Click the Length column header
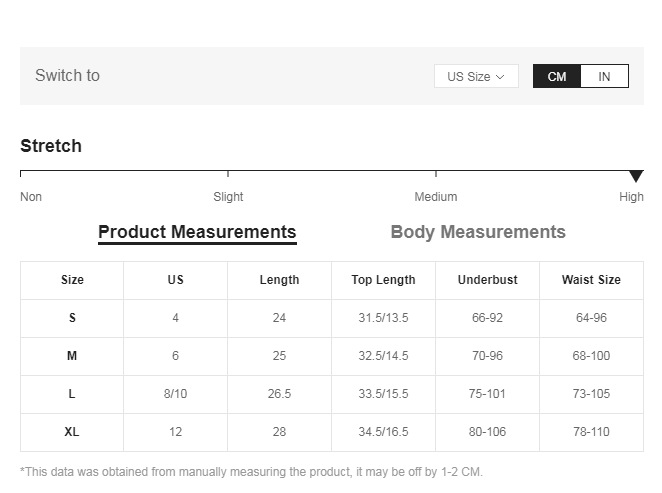Screen dimensions: 662x493 coord(279,280)
